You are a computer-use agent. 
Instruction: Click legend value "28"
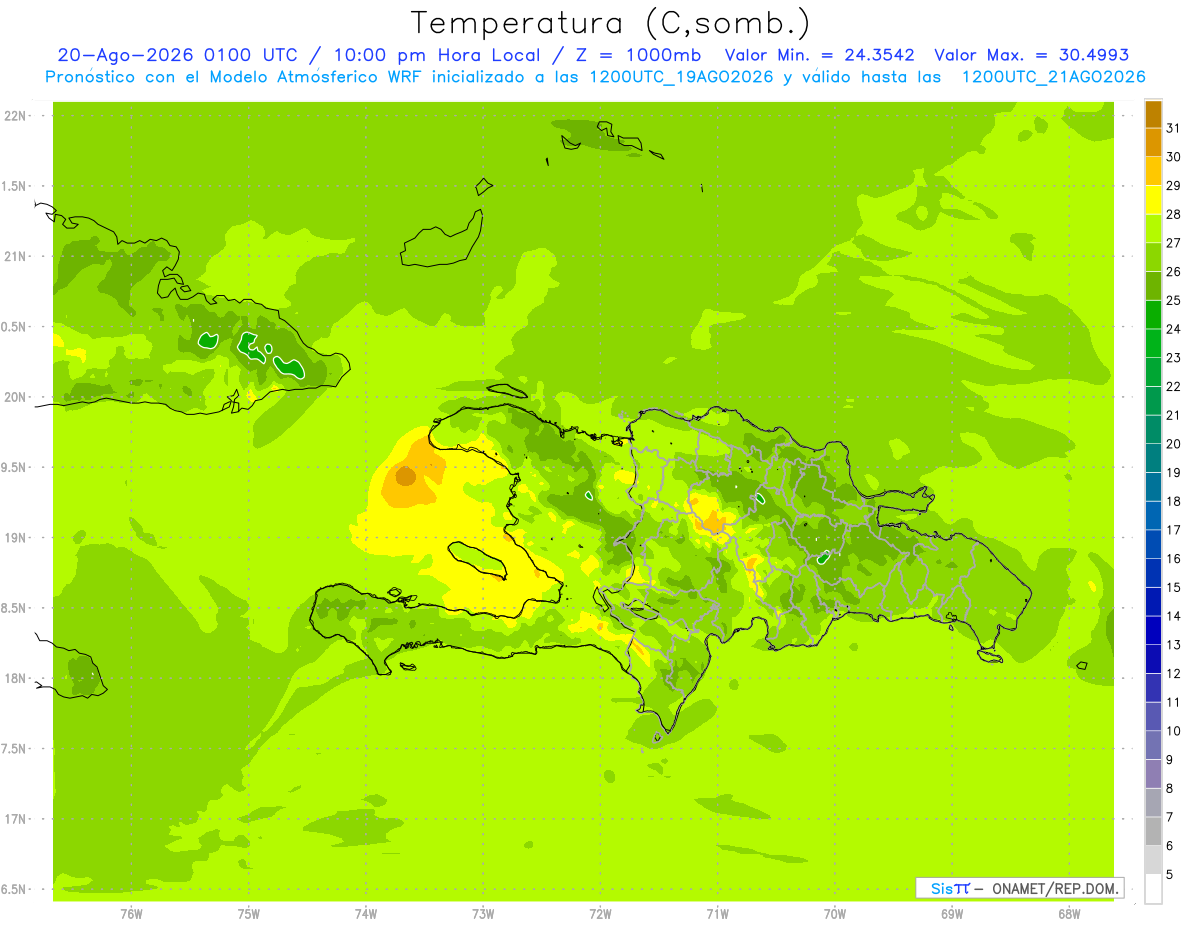(x=1173, y=214)
